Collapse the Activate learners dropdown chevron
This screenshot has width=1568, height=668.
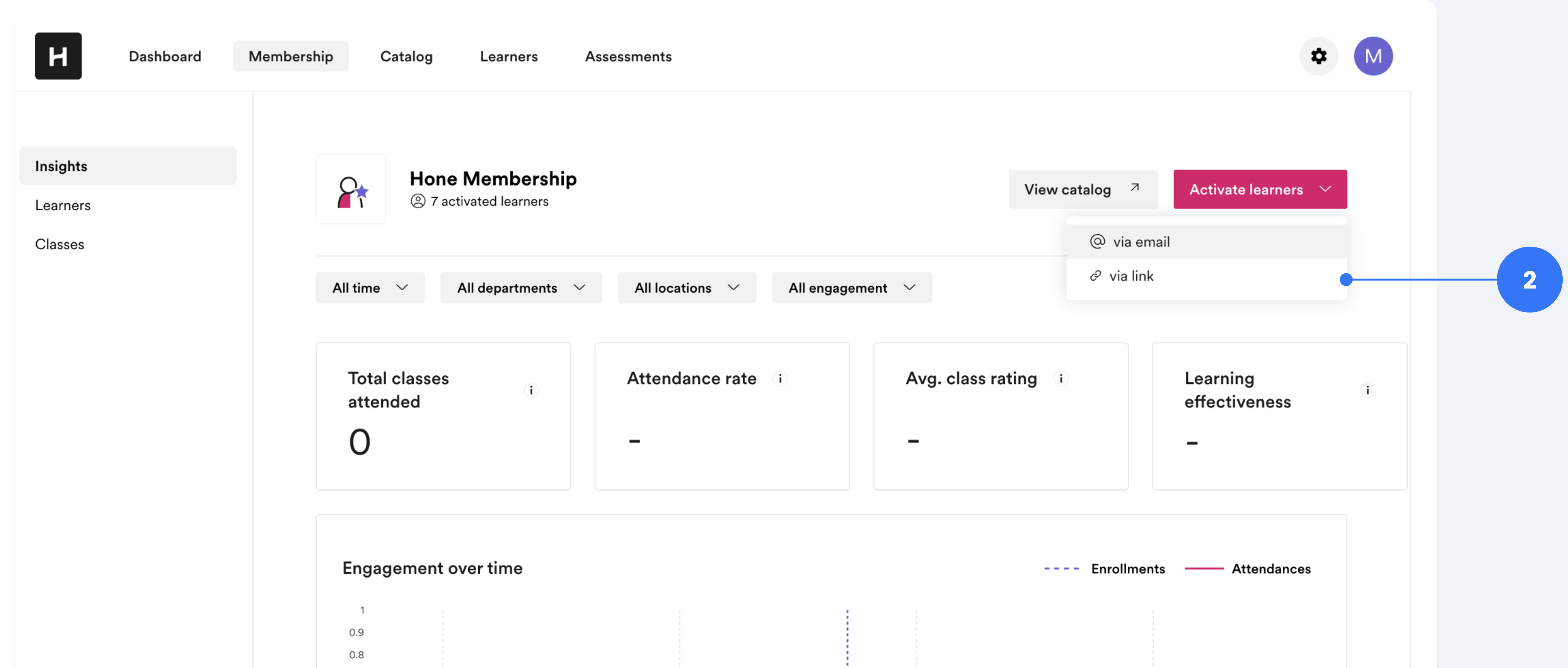point(1325,189)
